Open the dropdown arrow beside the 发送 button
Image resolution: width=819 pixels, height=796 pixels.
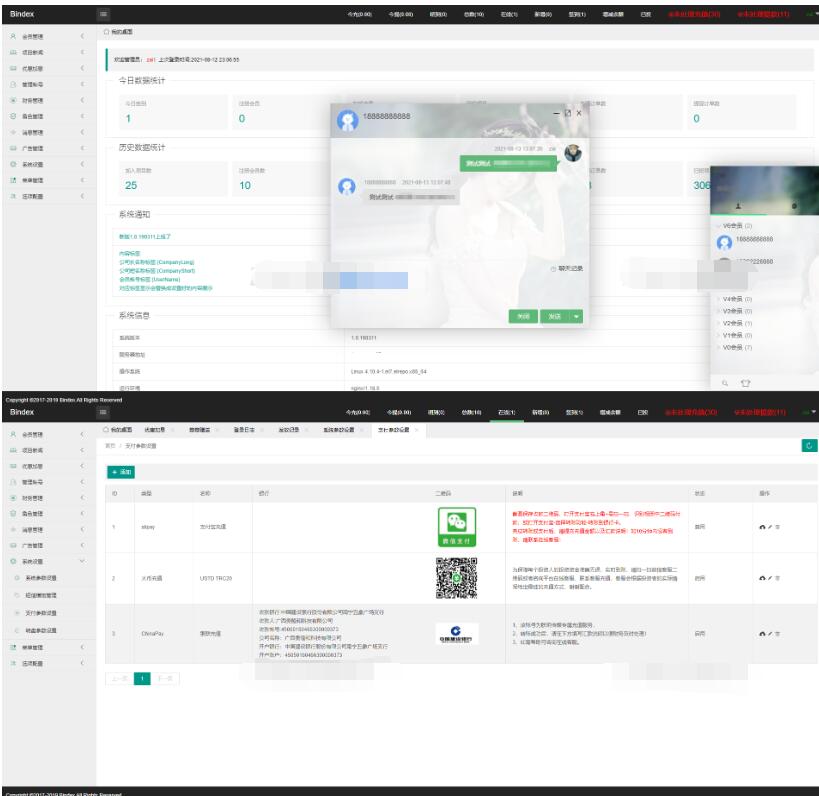click(x=577, y=316)
